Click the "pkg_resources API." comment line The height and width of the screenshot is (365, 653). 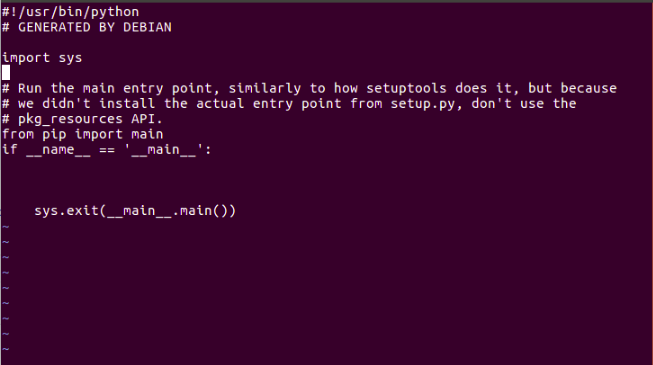pos(82,119)
